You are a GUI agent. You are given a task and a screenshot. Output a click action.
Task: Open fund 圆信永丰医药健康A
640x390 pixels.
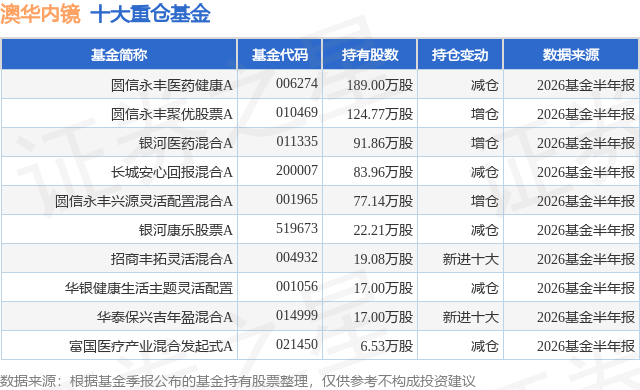click(172, 85)
